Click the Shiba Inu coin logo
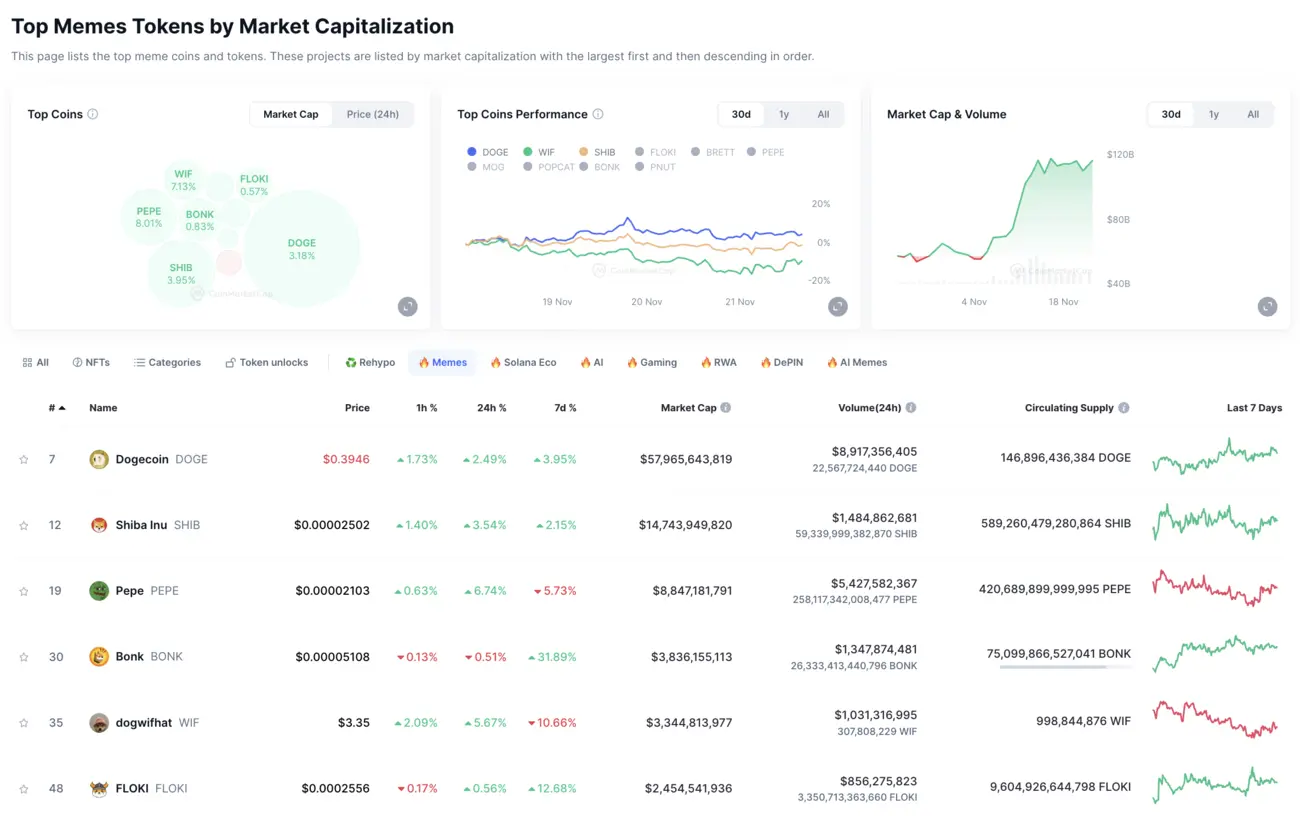The image size is (1300, 816). coord(99,525)
